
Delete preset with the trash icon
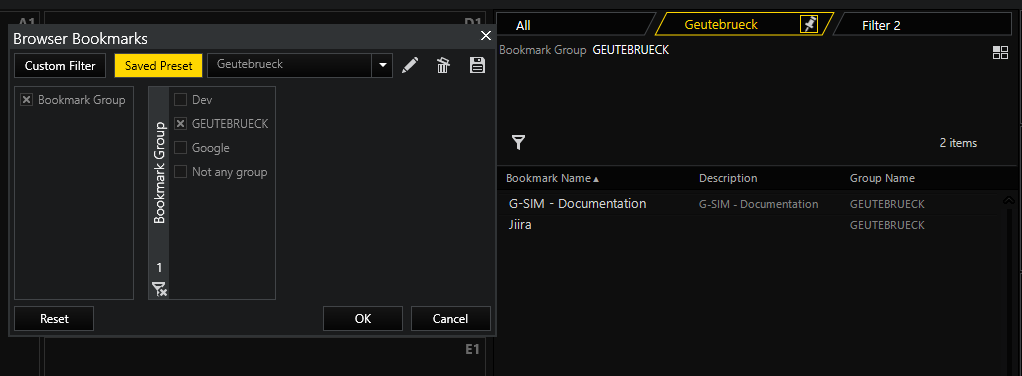[x=443, y=66]
